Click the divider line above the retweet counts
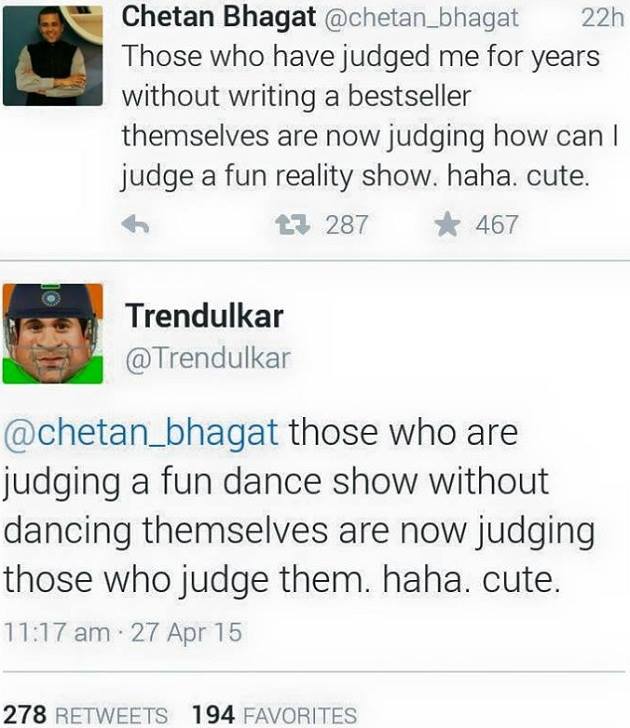Image resolution: width=630 pixels, height=728 pixels. (315, 672)
